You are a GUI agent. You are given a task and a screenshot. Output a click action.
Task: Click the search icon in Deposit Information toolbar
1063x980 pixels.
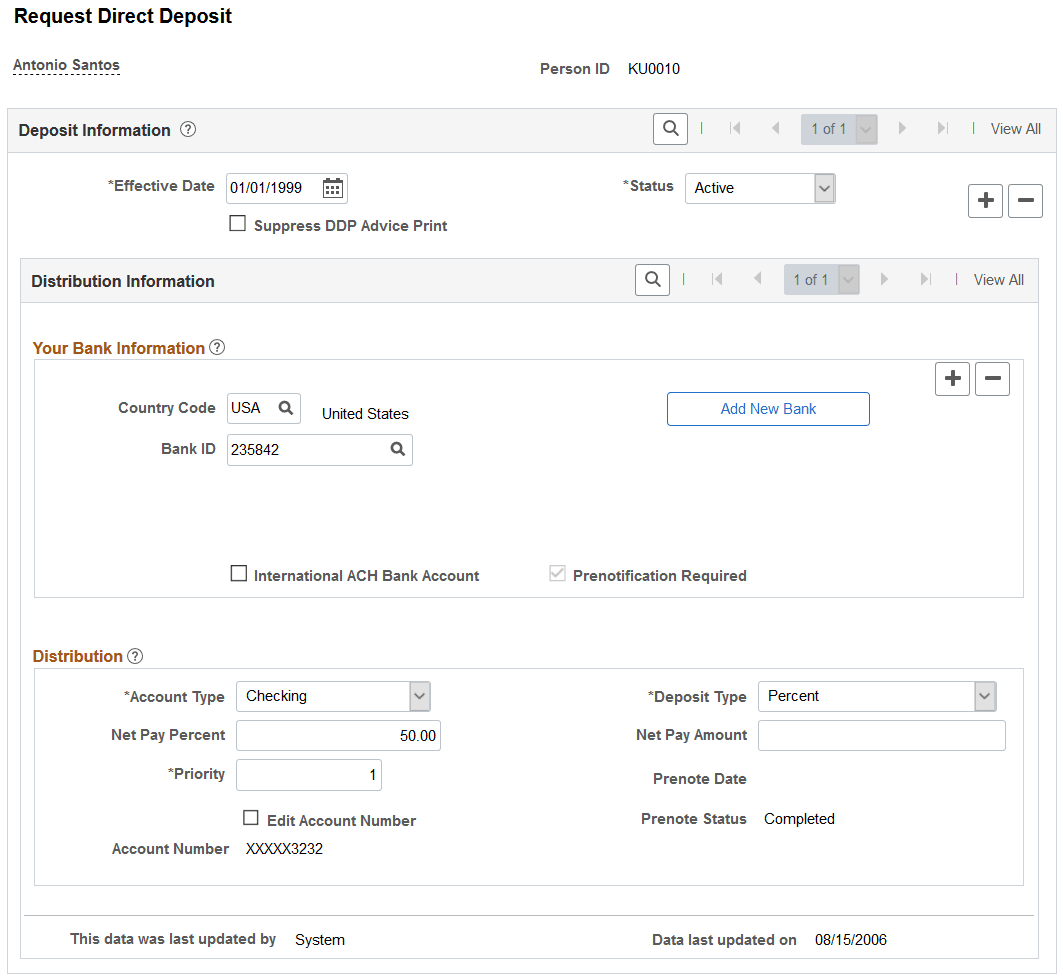[x=670, y=128]
